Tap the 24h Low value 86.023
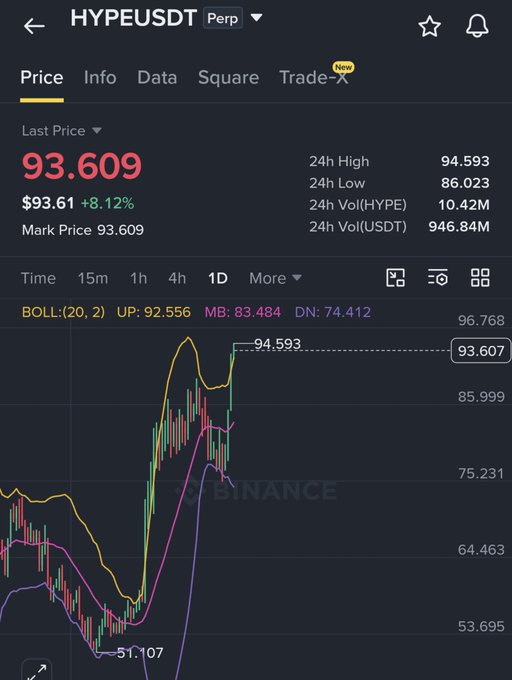This screenshot has height=680, width=512. (x=465, y=183)
